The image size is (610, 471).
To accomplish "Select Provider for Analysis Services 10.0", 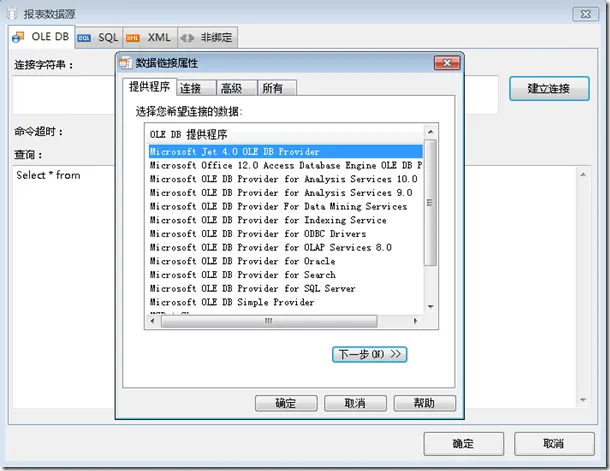I will (286, 179).
